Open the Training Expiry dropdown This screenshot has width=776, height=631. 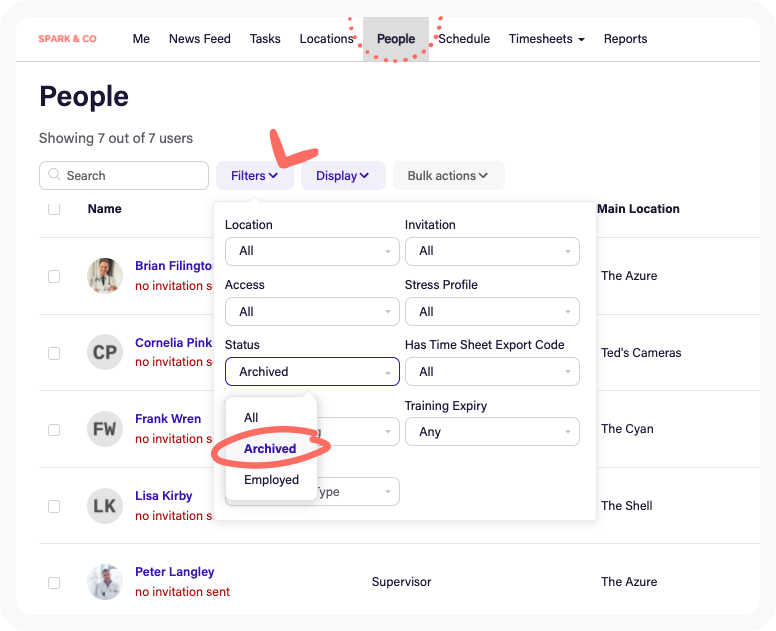click(x=492, y=432)
